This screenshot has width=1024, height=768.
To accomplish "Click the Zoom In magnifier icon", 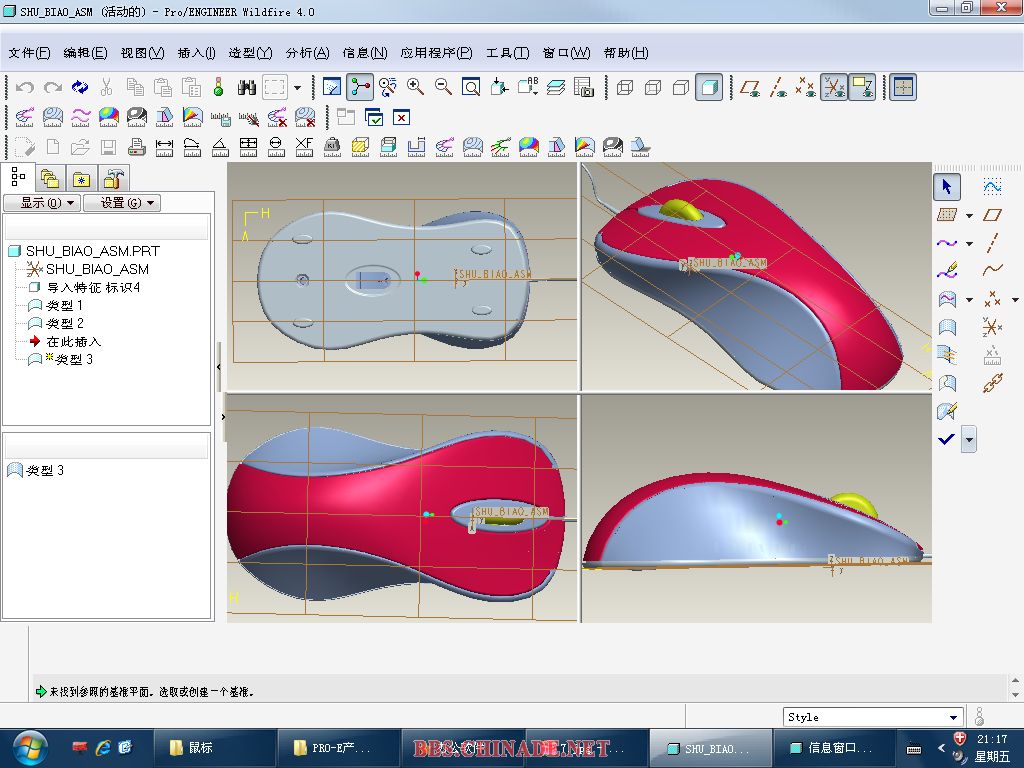I will [416, 87].
